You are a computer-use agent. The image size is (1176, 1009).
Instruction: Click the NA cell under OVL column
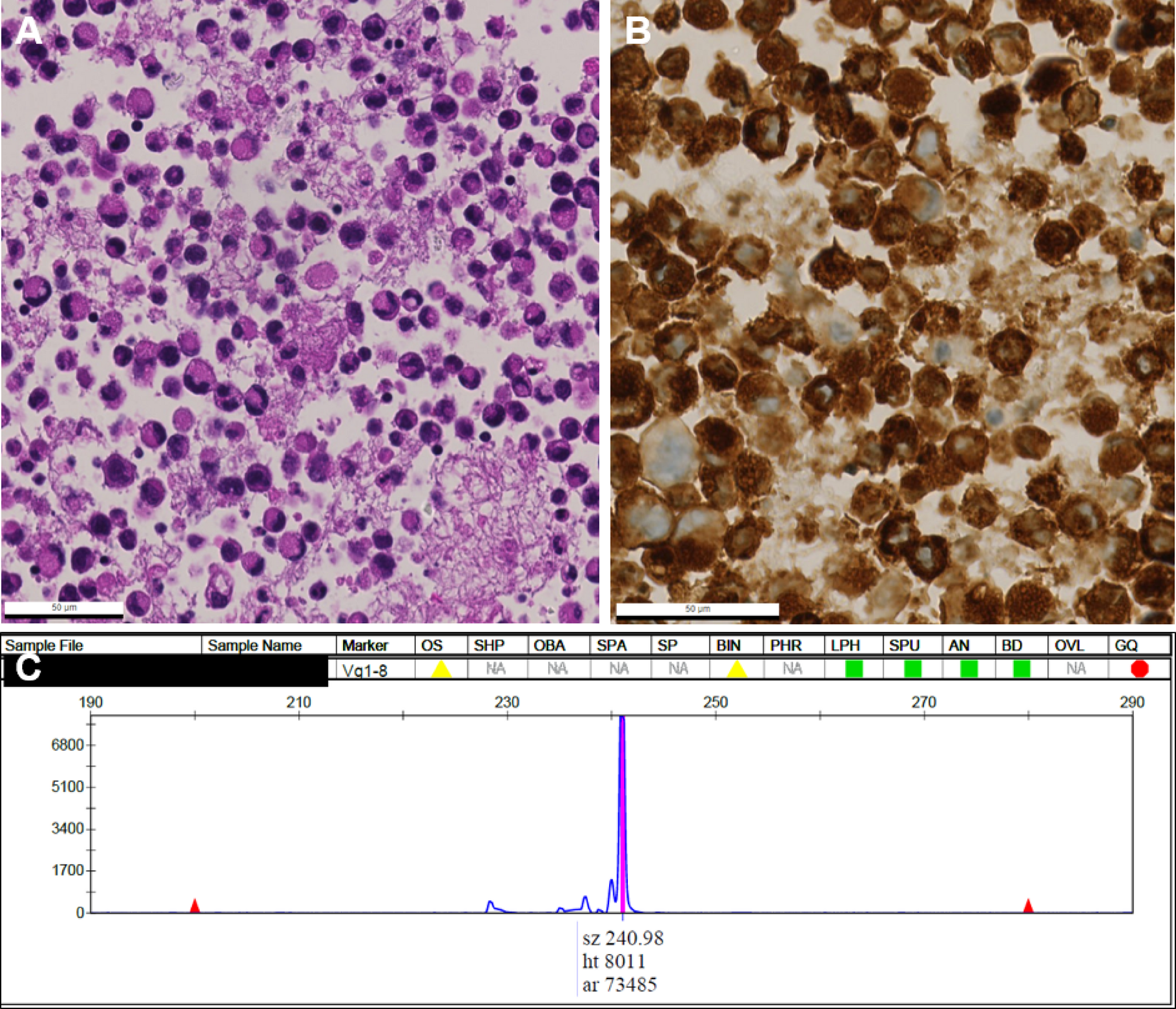point(1076,669)
